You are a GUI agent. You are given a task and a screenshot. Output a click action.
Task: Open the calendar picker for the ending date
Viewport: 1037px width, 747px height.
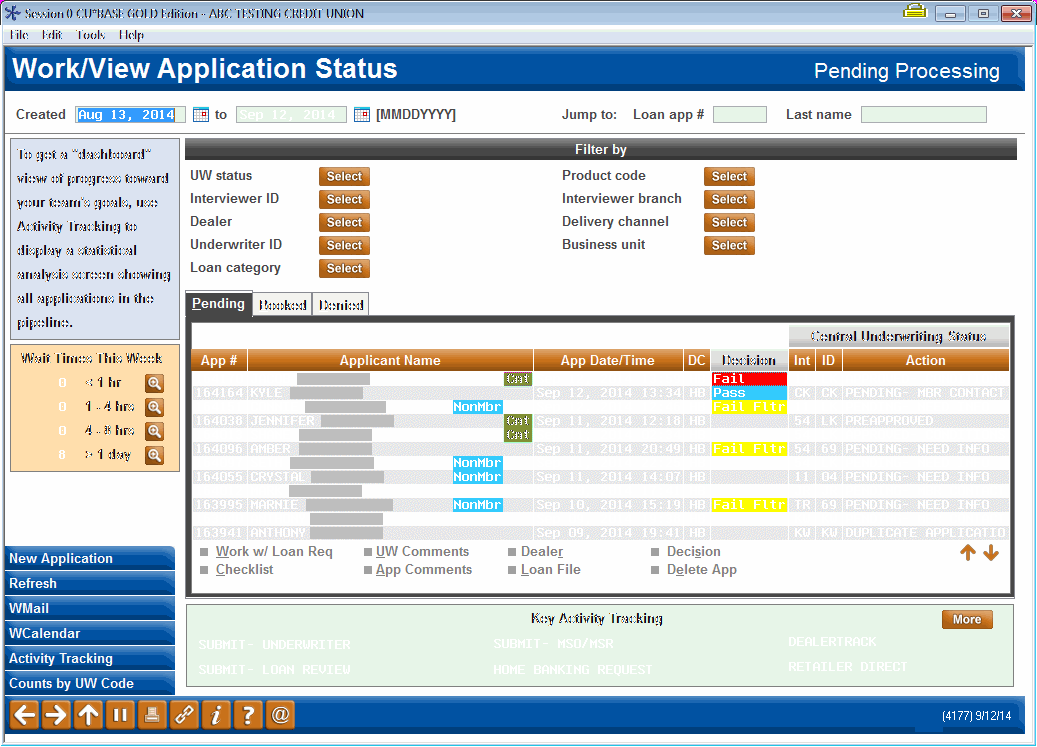point(360,114)
